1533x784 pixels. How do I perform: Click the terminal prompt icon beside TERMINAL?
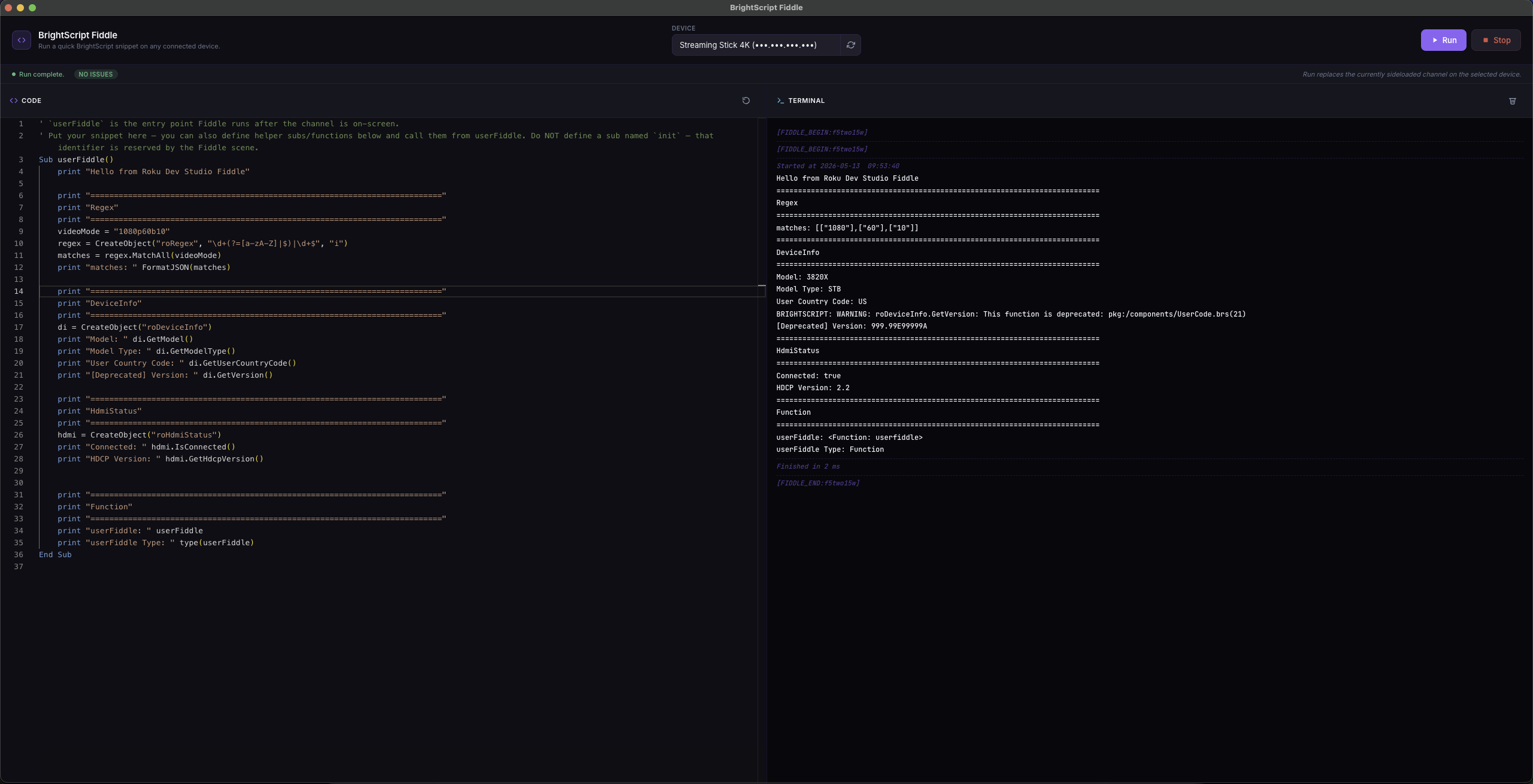tap(780, 101)
